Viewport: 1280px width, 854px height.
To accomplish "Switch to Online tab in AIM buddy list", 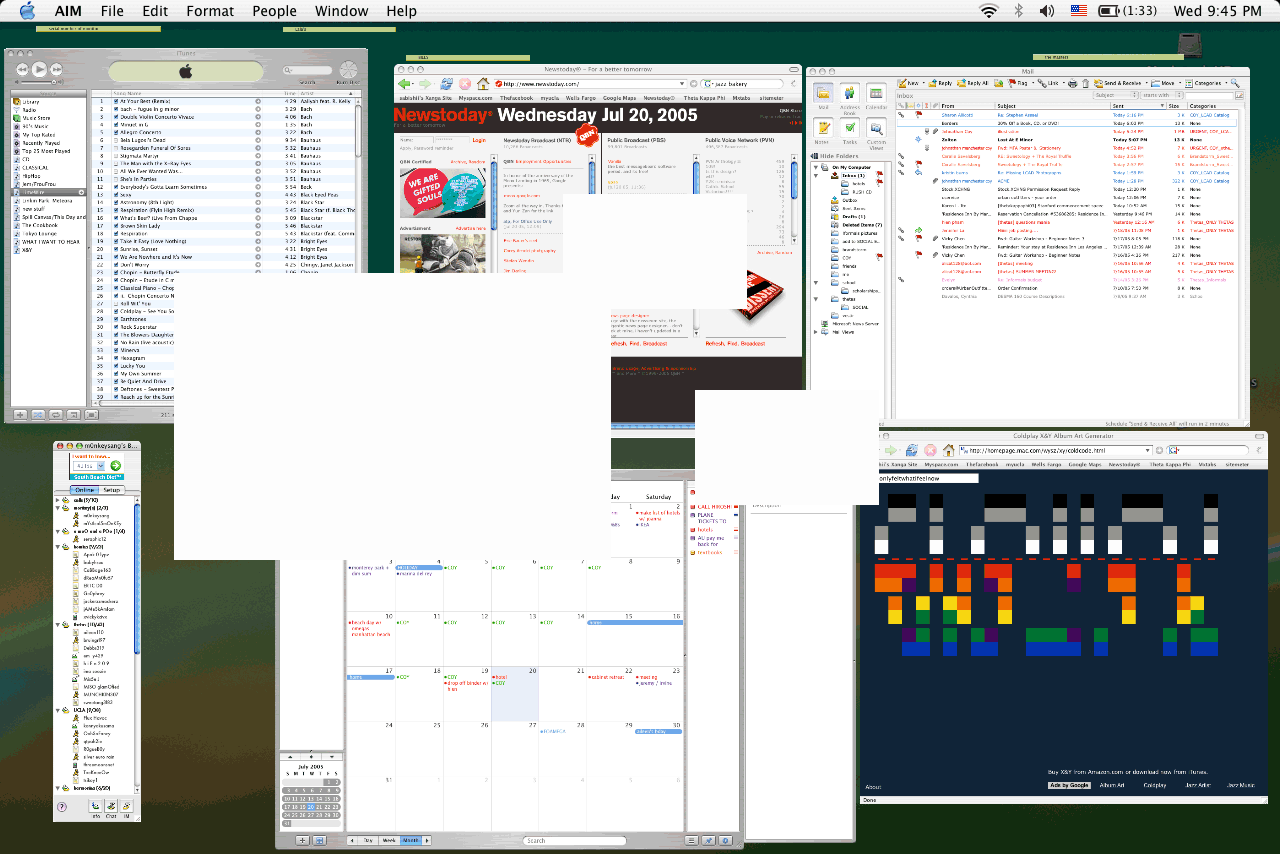I will click(x=85, y=490).
